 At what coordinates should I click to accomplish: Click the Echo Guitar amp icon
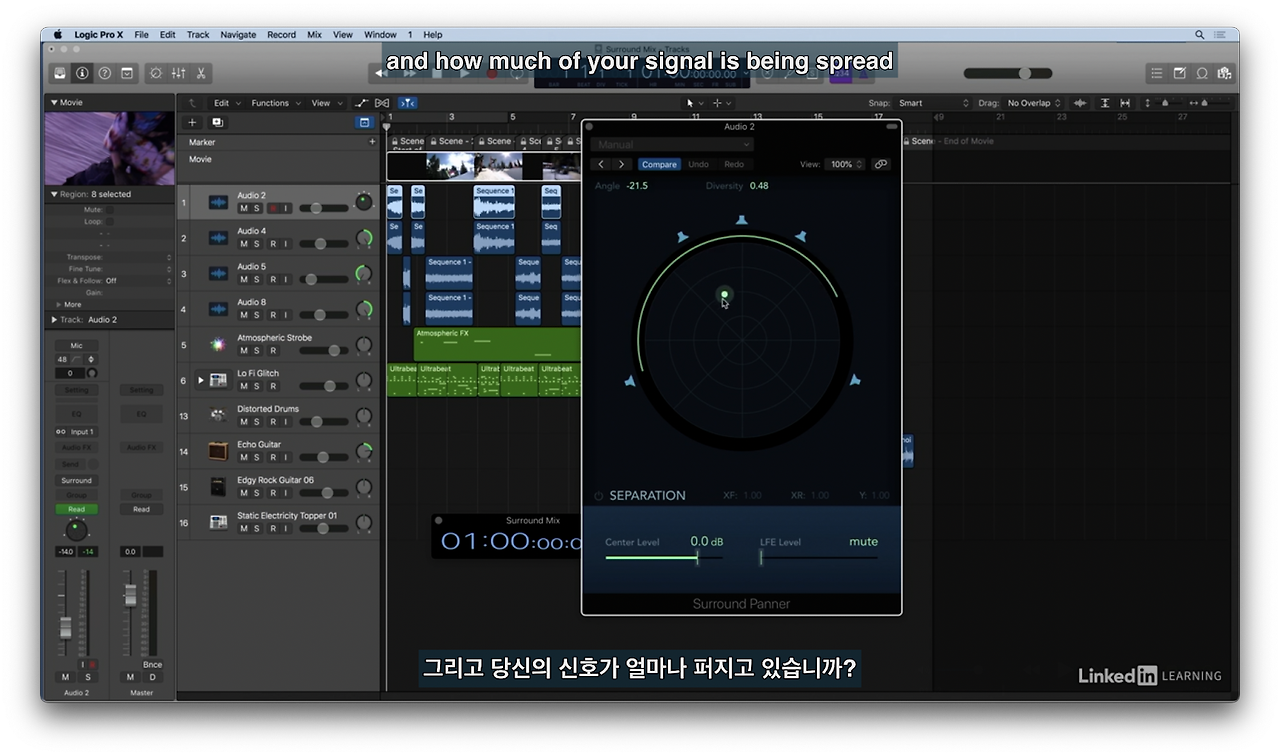217,451
